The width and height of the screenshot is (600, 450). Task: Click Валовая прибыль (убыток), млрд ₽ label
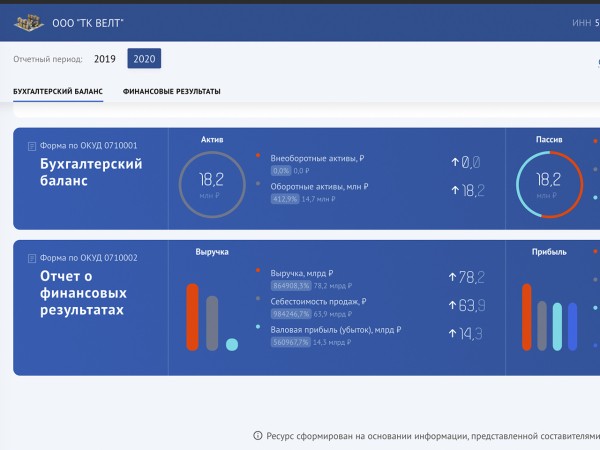336,330
